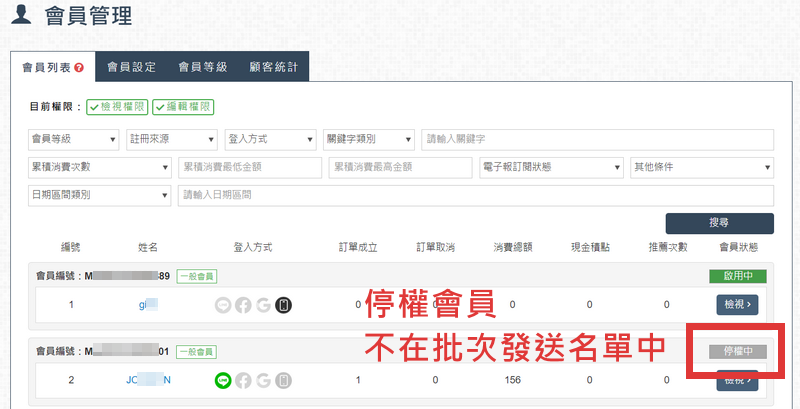Click the 檢視權限 permission badge

(x=117, y=107)
